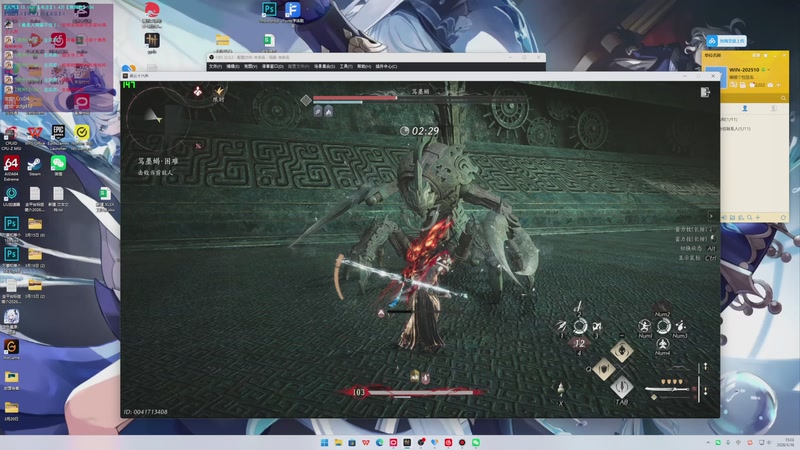Click the lower up-down arrow next to the weapon bar
This screenshot has width=800, height=450.
click(706, 390)
